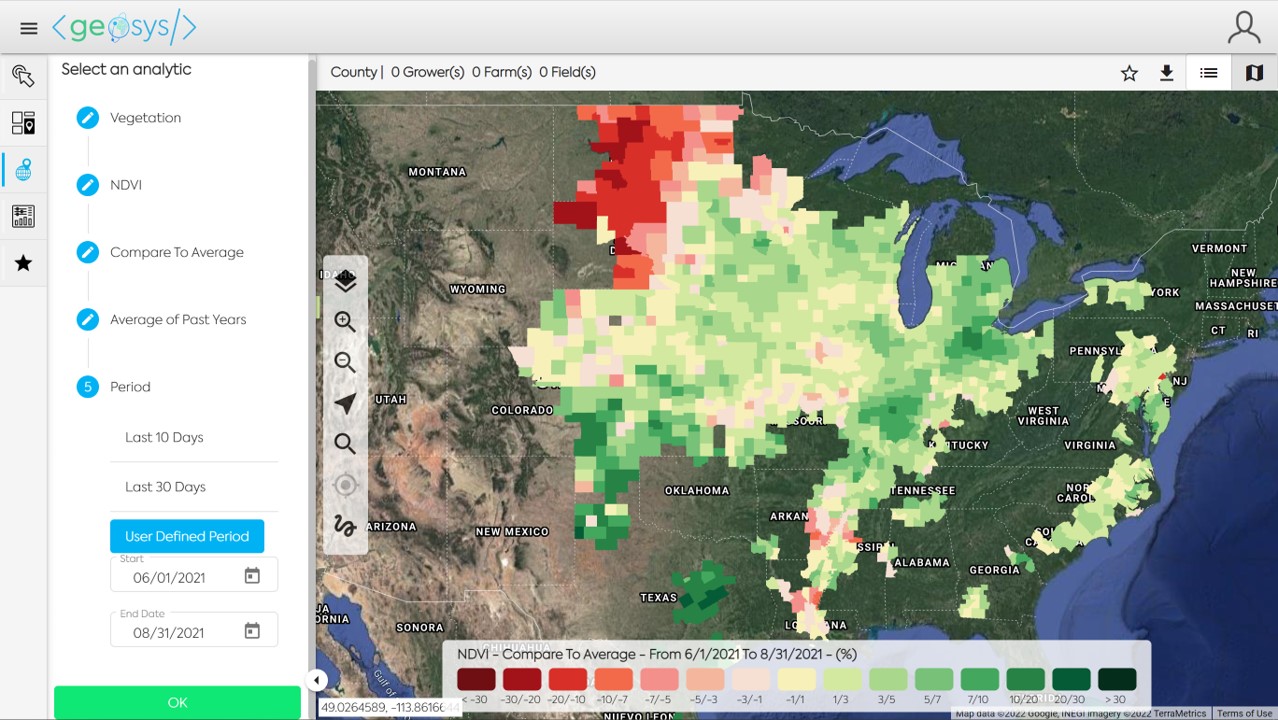The height and width of the screenshot is (720, 1278).
Task: Click the County label in header
Action: tap(354, 72)
